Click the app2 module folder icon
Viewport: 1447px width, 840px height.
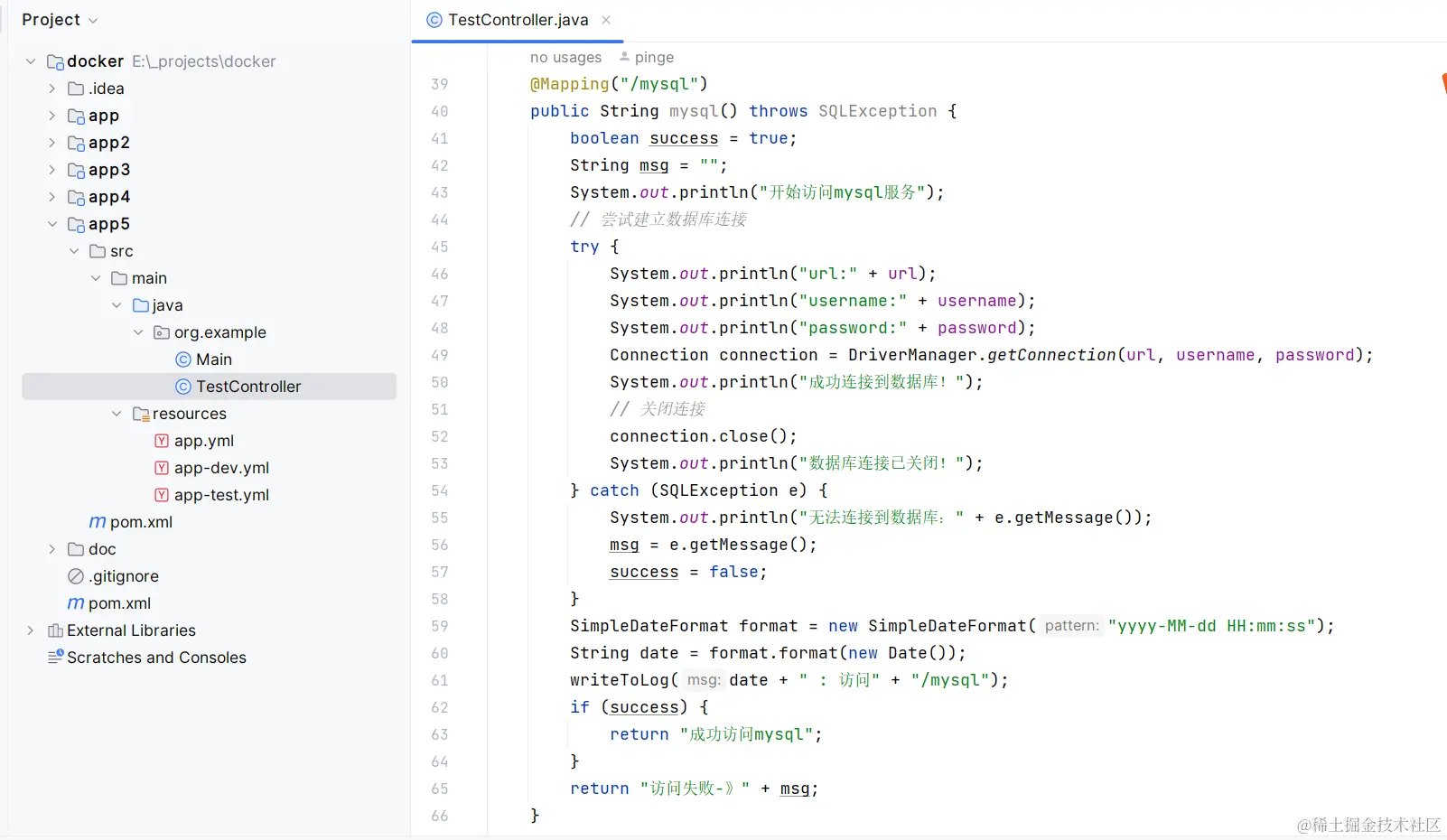pos(77,143)
